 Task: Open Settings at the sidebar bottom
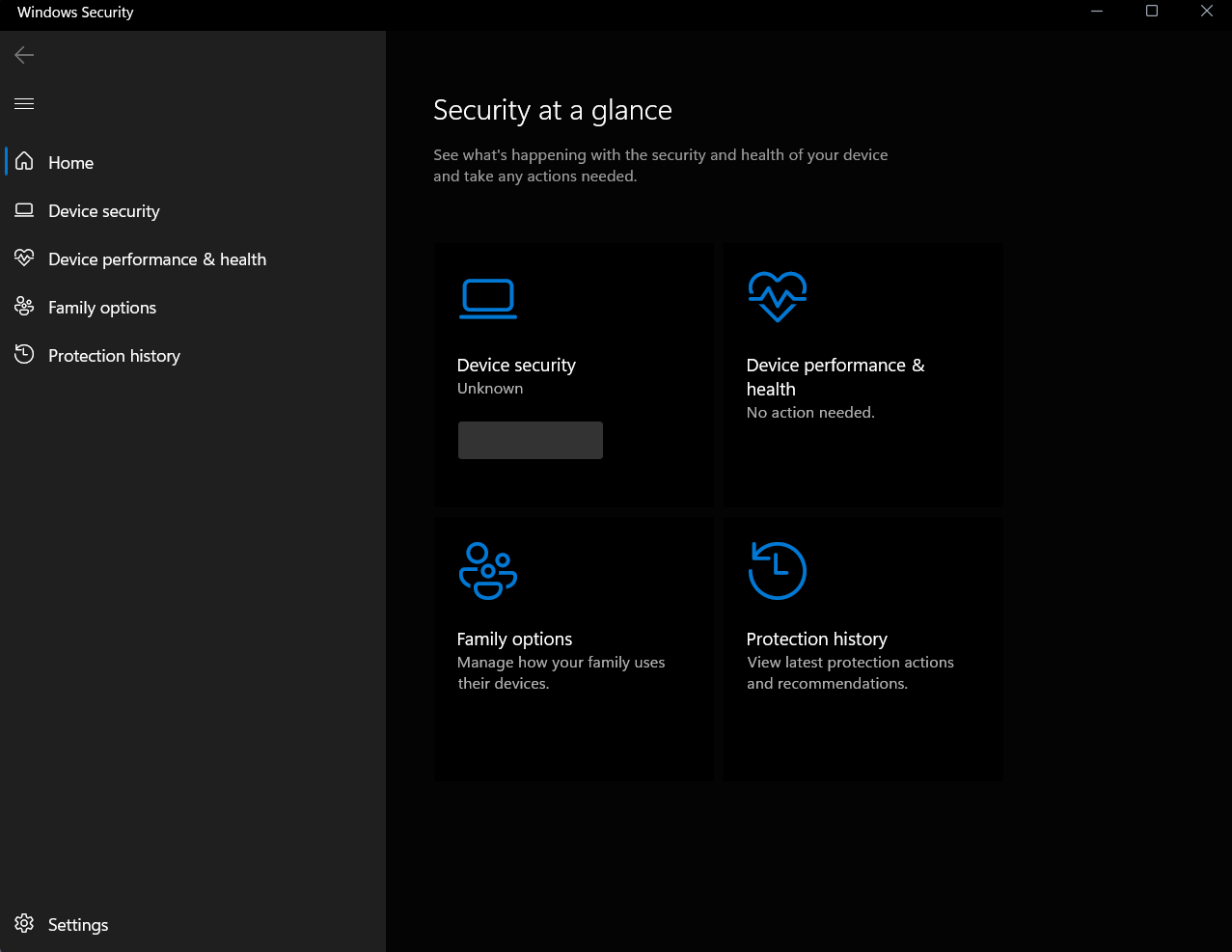point(193,924)
